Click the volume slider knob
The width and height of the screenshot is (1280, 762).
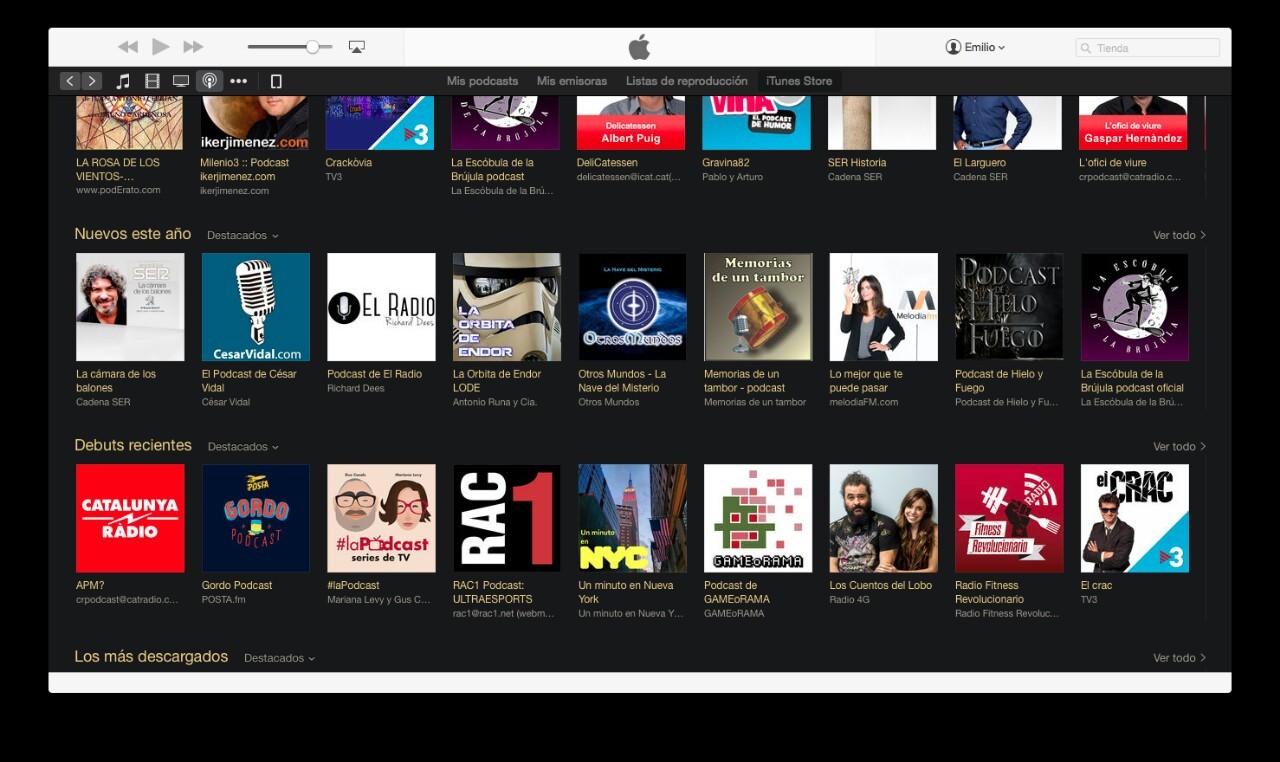click(x=313, y=47)
